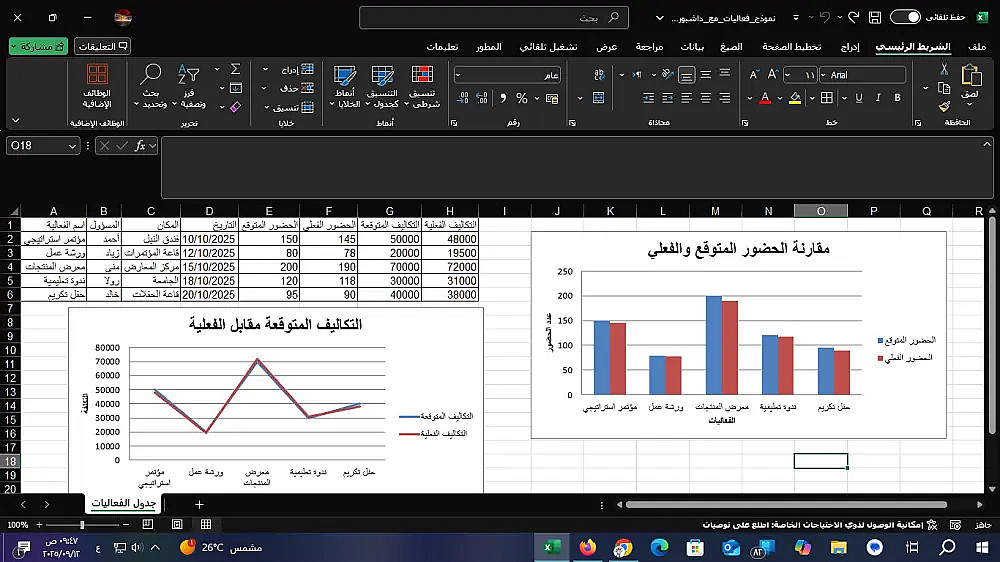Apply comma style number format

pyautogui.click(x=503, y=98)
